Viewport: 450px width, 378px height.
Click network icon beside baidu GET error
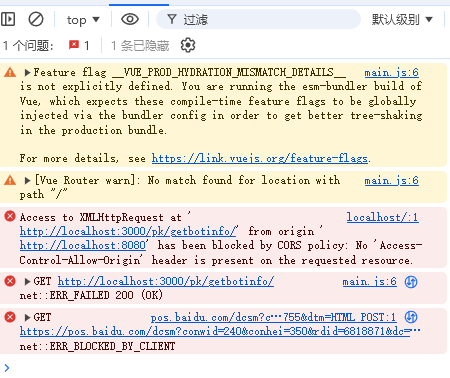tap(411, 317)
